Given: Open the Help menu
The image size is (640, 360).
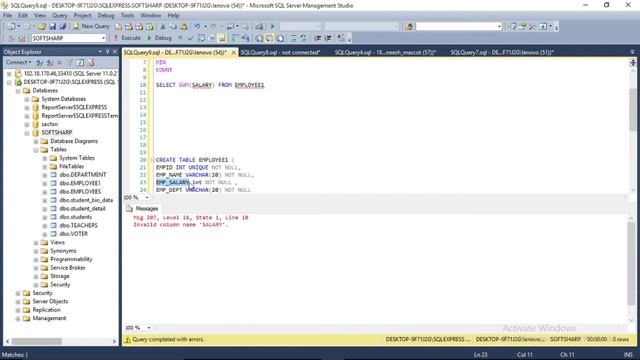Looking at the screenshot, I should (x=173, y=16).
